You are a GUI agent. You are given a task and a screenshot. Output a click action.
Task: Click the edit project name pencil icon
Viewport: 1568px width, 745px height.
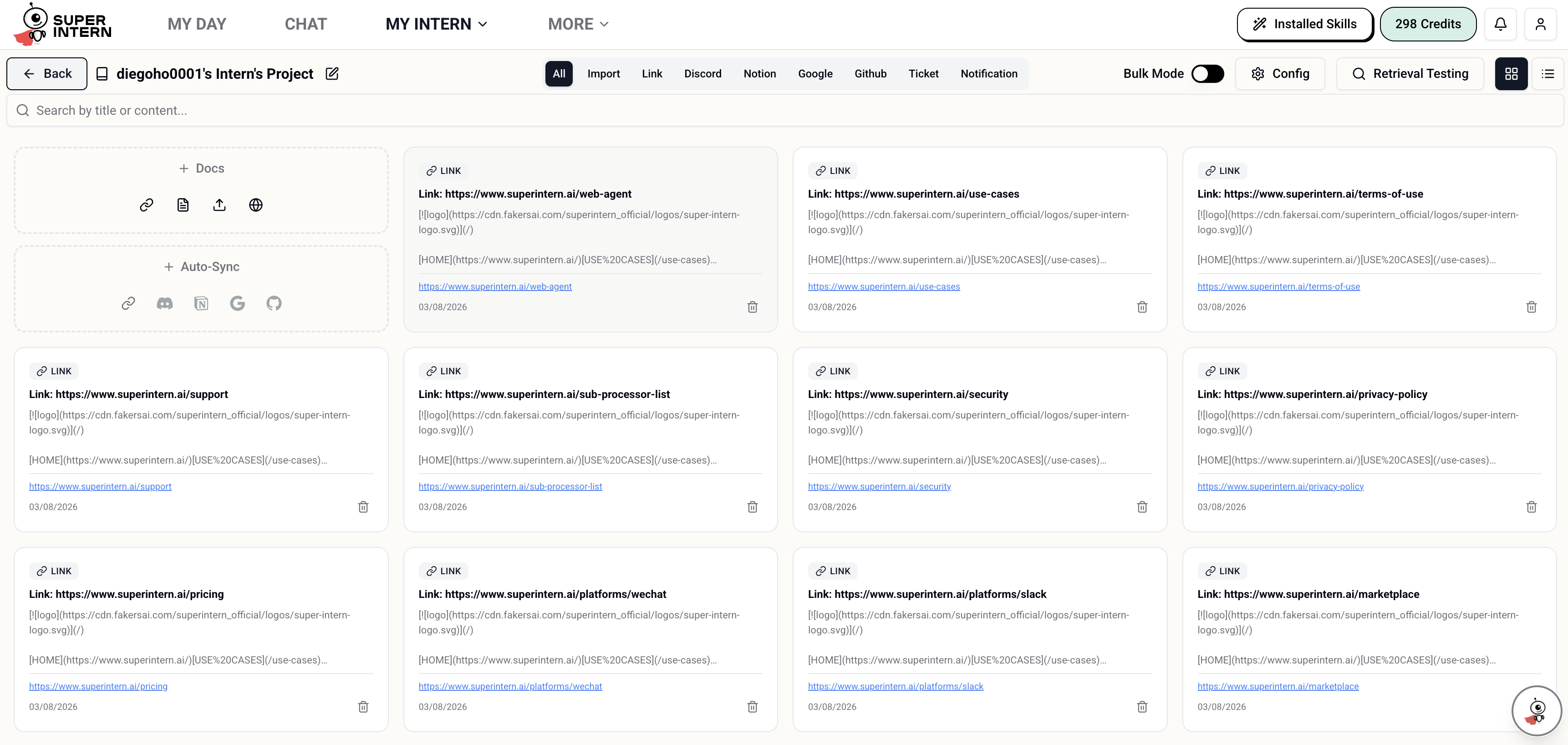click(332, 74)
